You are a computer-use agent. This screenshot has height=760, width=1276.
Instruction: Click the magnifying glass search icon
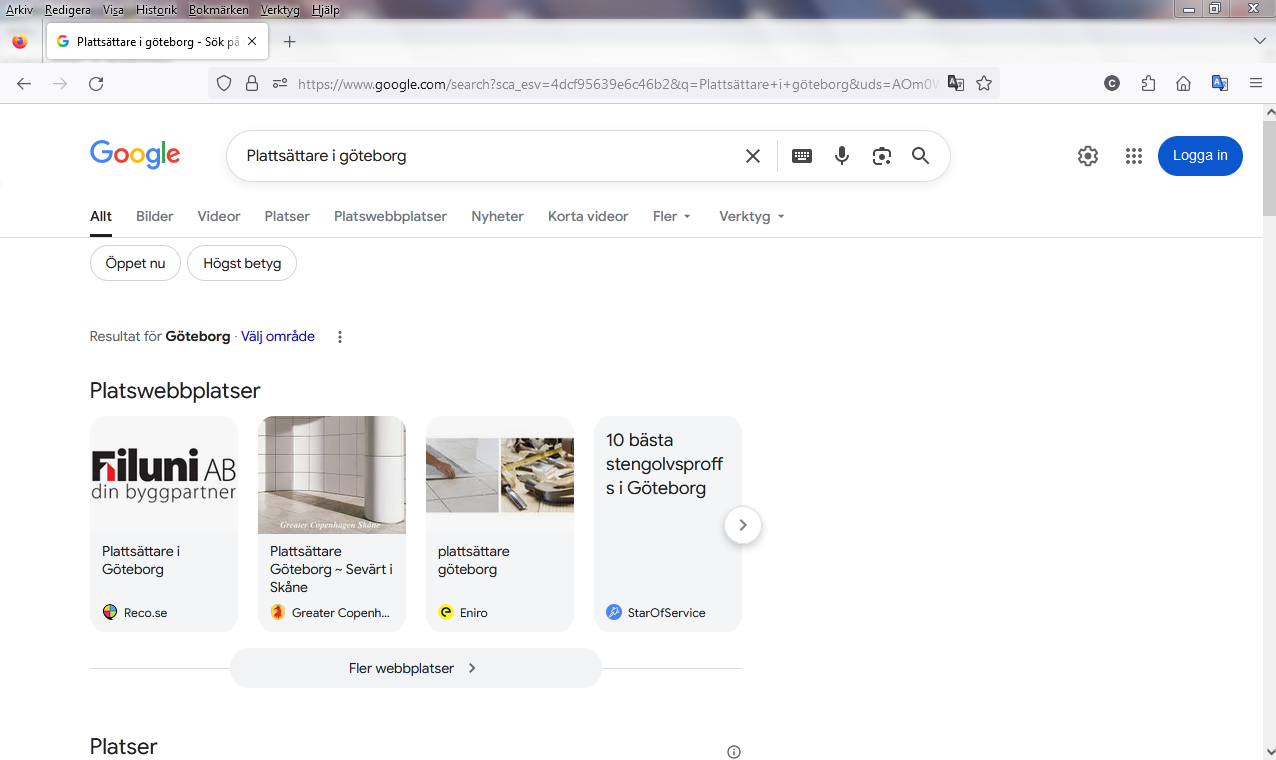[x=920, y=156]
